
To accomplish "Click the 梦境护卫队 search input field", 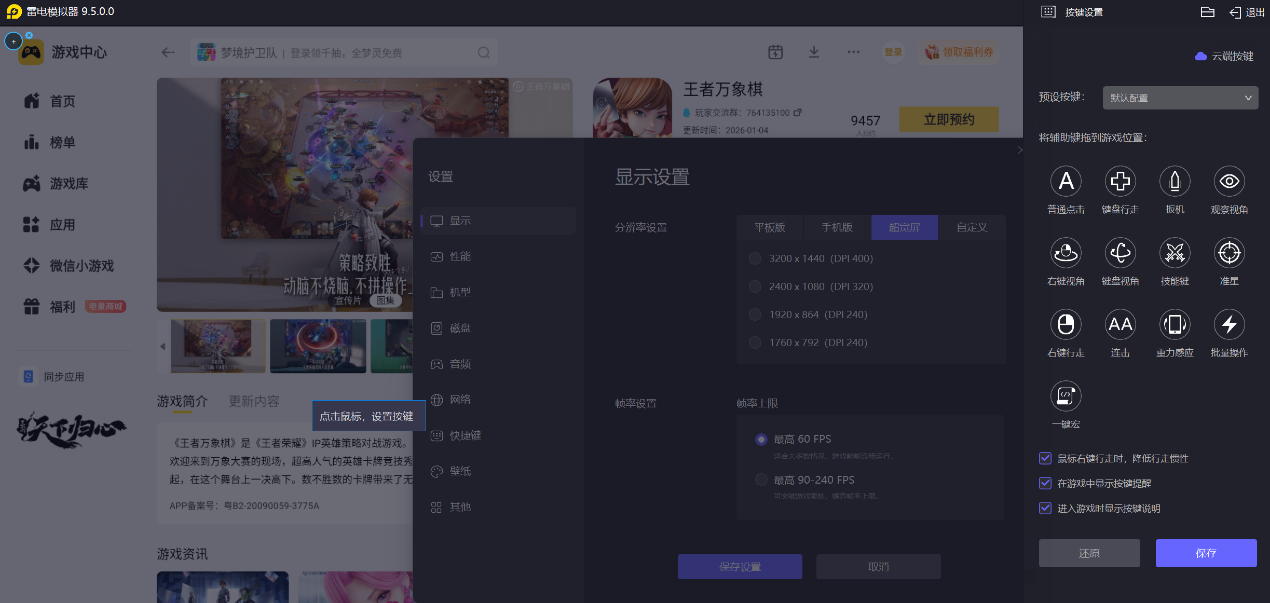I will pos(344,53).
